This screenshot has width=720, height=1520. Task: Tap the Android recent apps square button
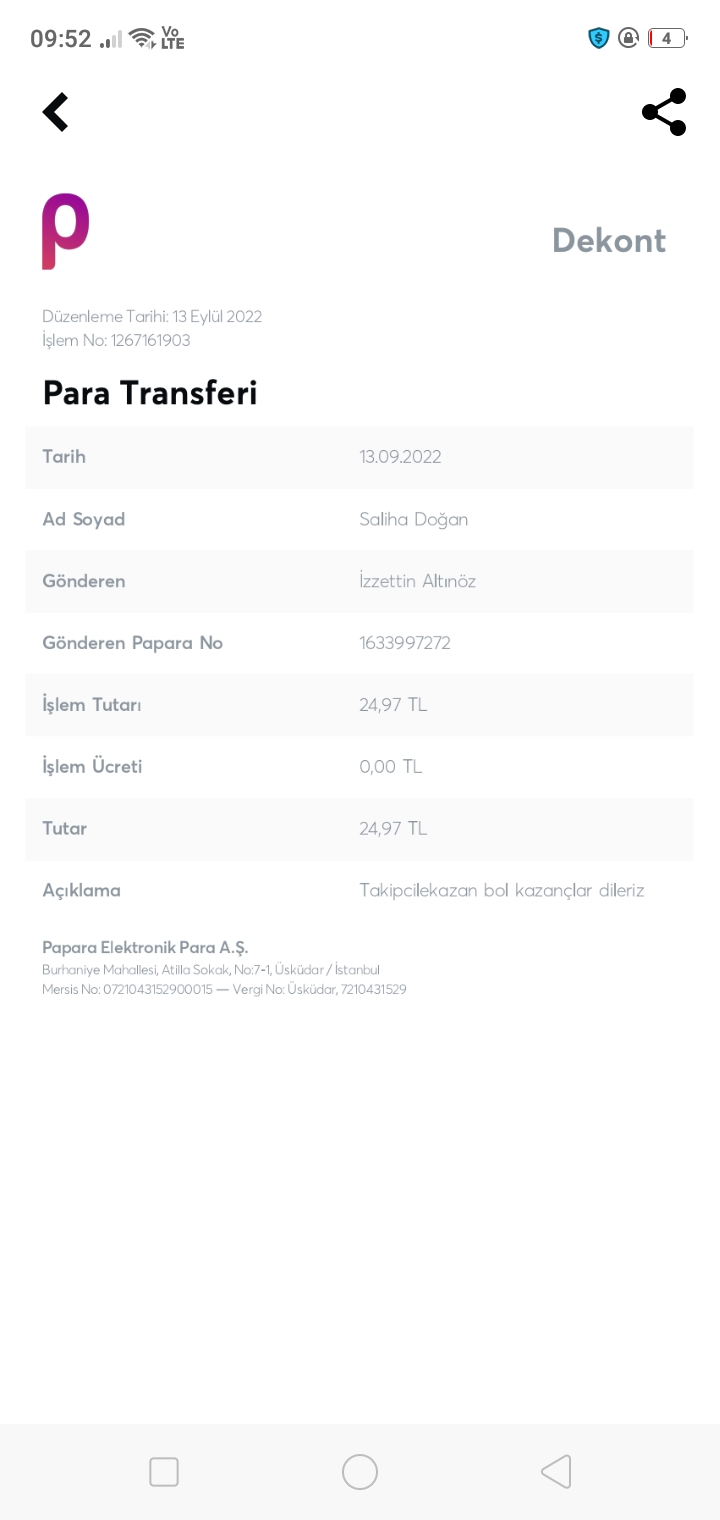pyautogui.click(x=164, y=1472)
